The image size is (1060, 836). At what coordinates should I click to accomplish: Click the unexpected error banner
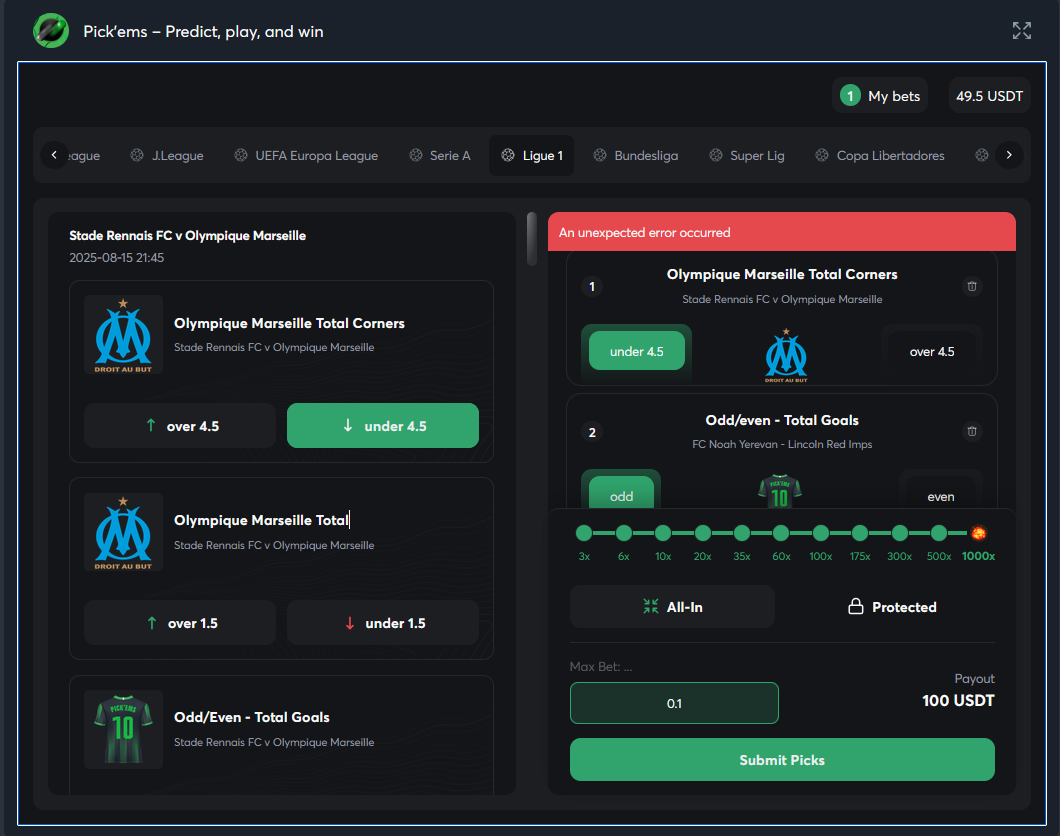[781, 232]
